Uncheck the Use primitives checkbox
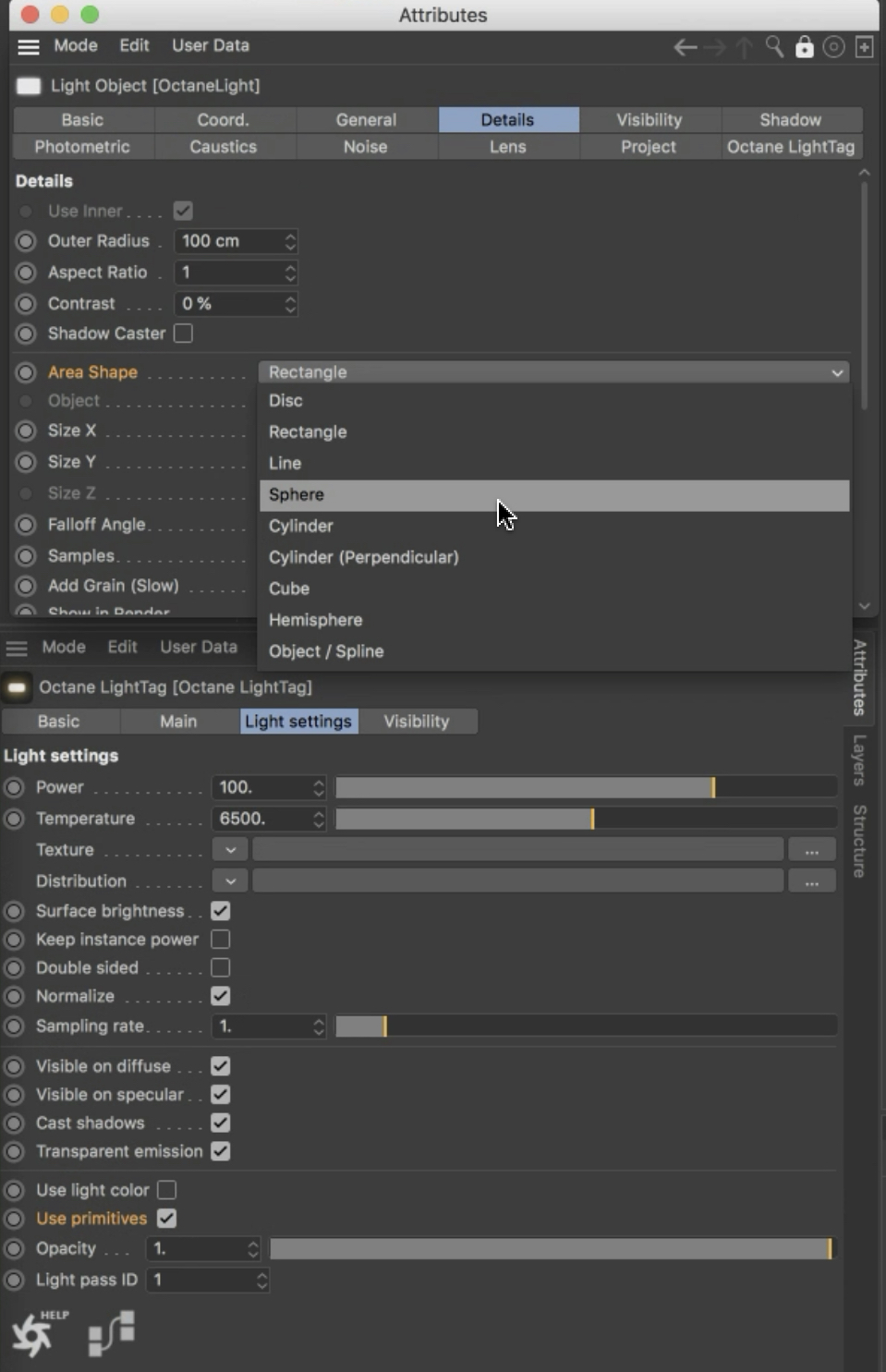The height and width of the screenshot is (1372, 886). tap(166, 1219)
